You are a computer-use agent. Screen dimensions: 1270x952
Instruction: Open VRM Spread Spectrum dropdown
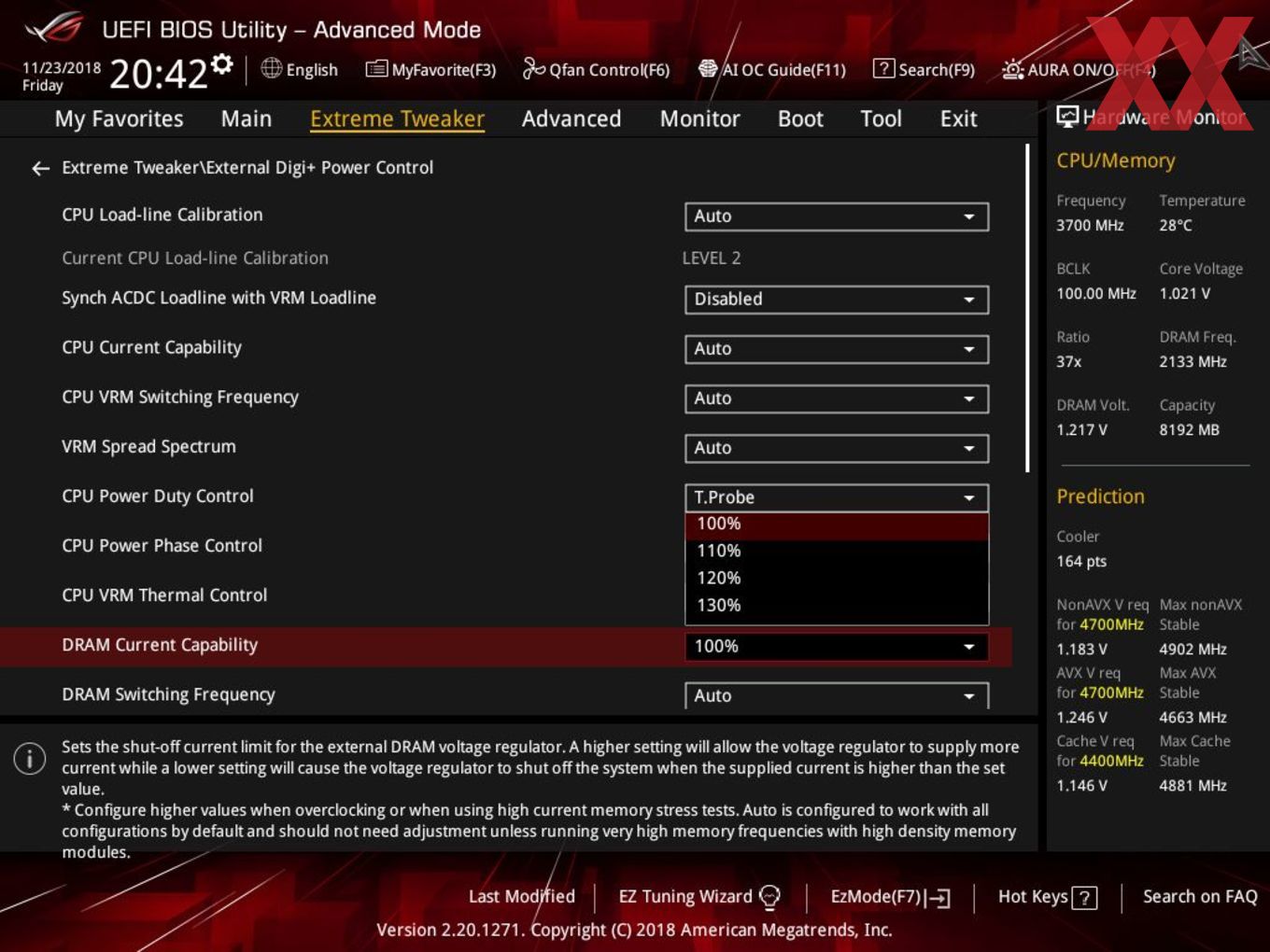pos(837,448)
